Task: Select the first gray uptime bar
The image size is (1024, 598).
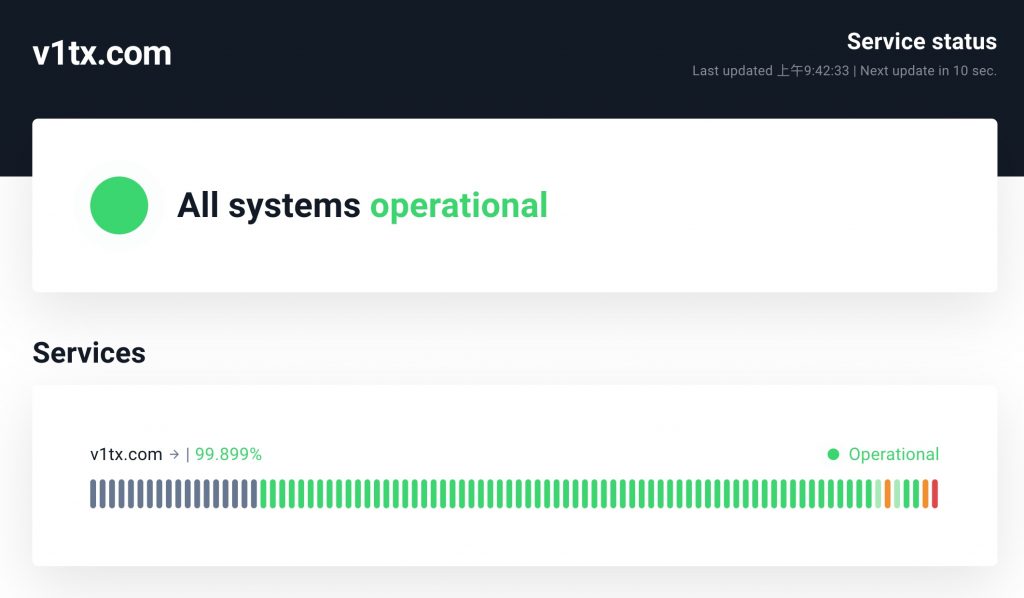Action: tap(93, 494)
